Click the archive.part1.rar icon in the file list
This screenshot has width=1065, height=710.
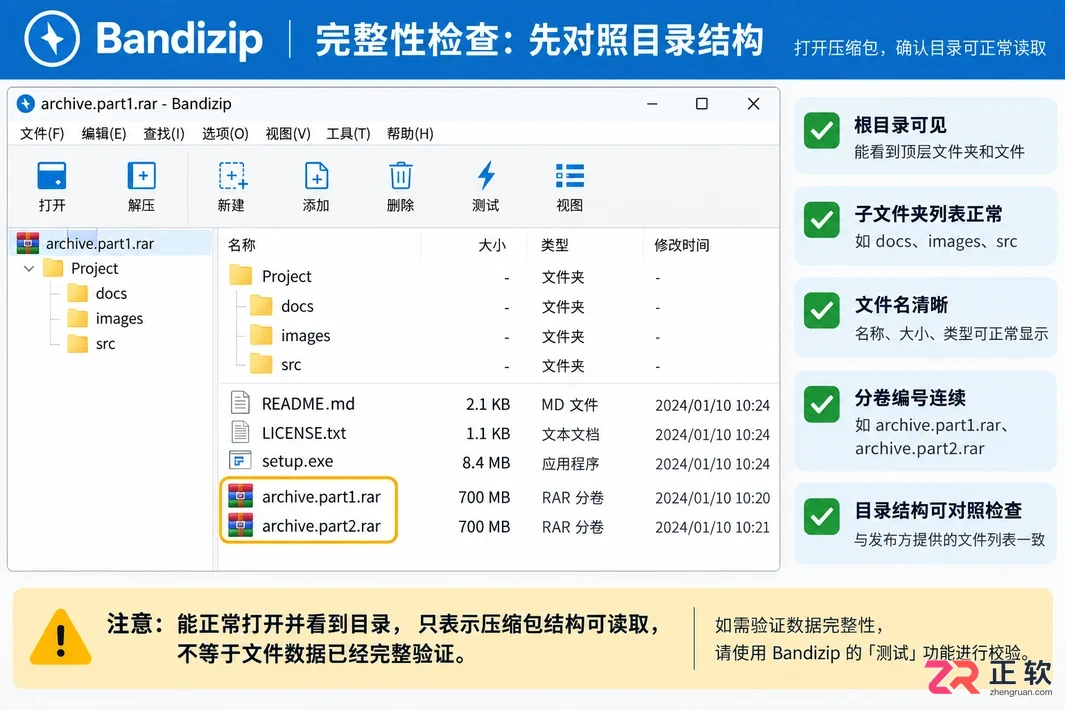[240, 496]
